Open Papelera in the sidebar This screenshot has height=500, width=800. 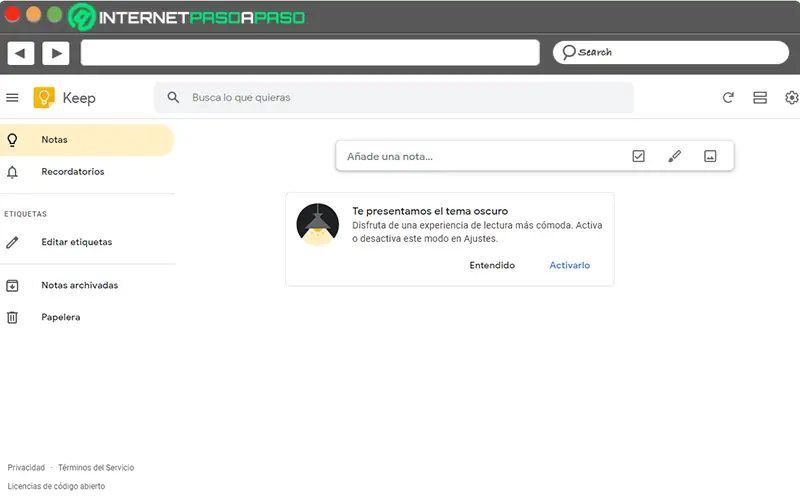(87, 317)
